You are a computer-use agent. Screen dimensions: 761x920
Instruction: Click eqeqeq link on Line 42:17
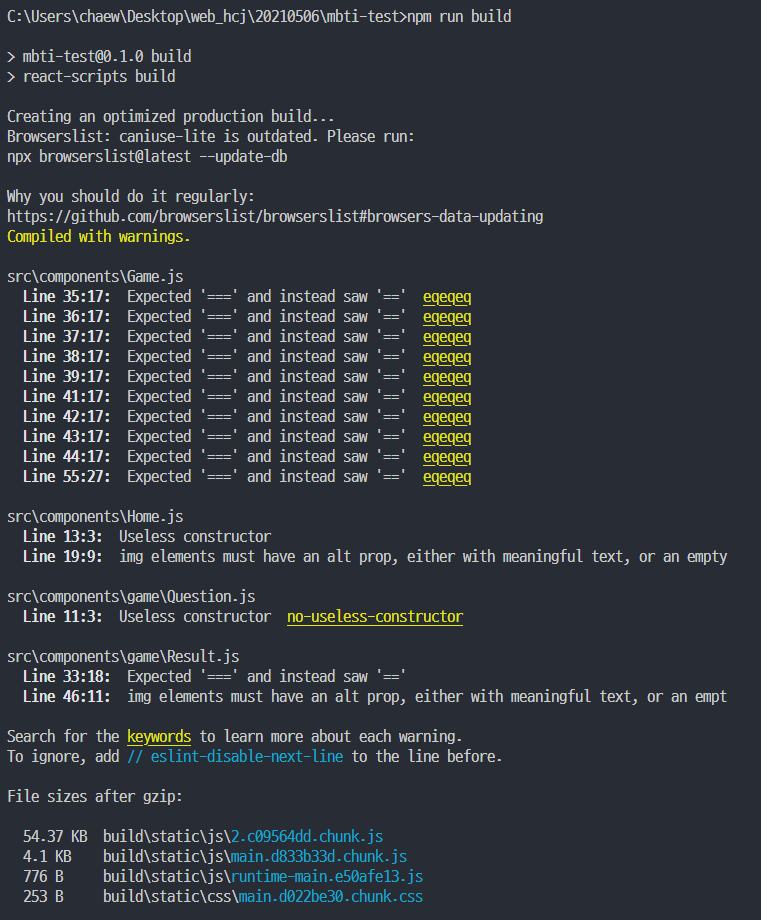pos(447,417)
